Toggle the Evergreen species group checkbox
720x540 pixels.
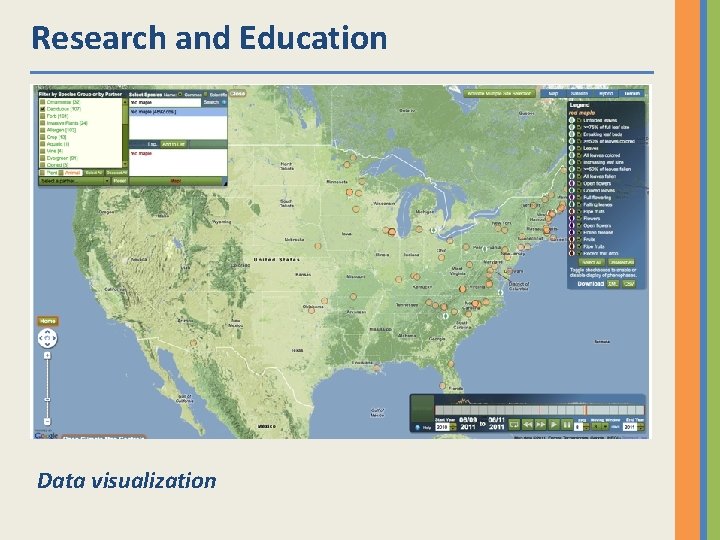(42, 158)
